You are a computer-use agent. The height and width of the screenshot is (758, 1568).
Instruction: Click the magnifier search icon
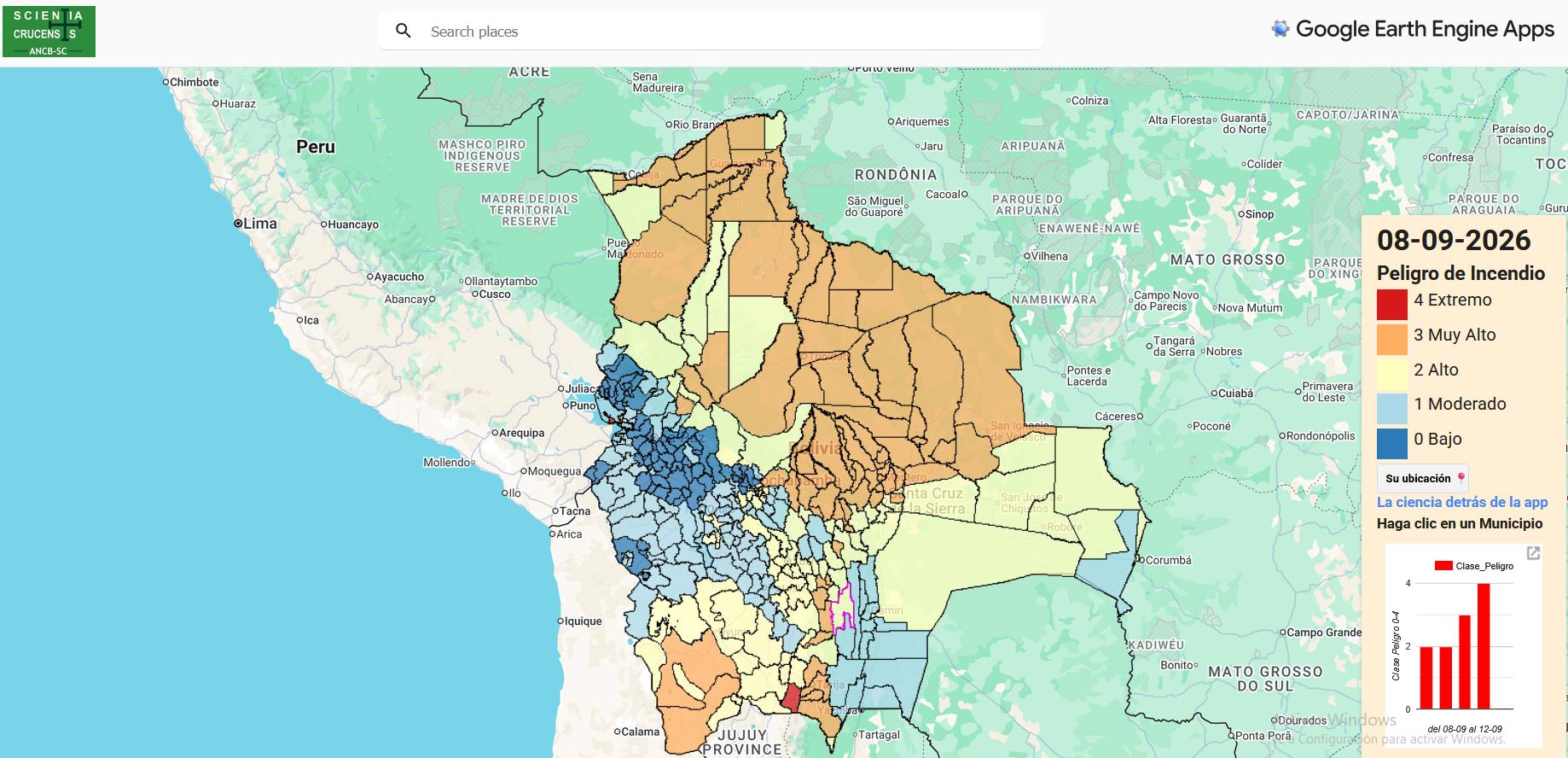coord(404,31)
